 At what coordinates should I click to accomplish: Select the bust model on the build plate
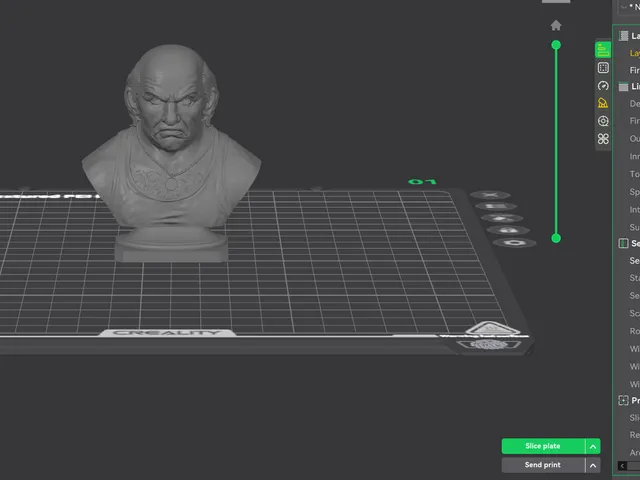(171, 153)
